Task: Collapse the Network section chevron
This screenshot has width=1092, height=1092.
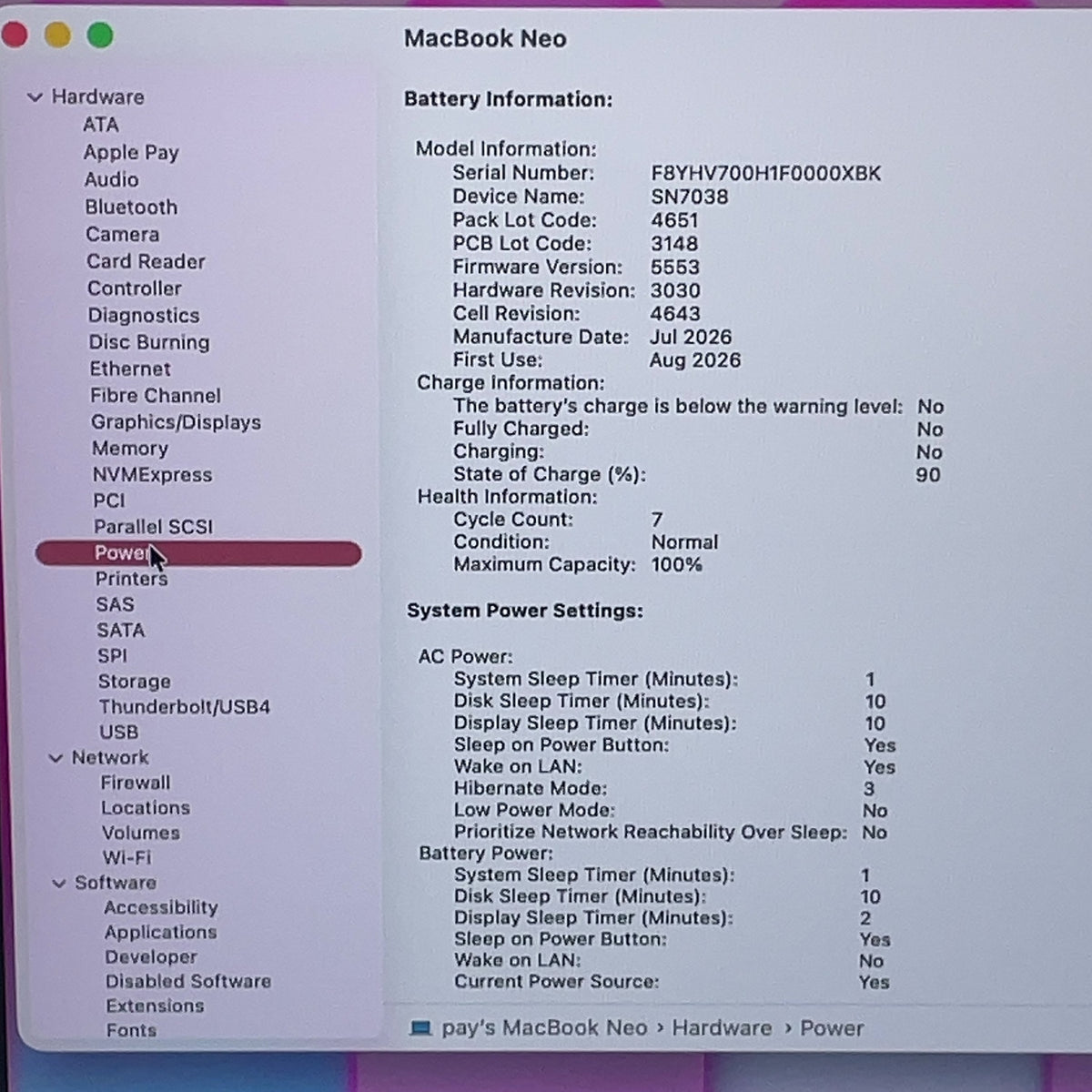Action: [x=56, y=757]
